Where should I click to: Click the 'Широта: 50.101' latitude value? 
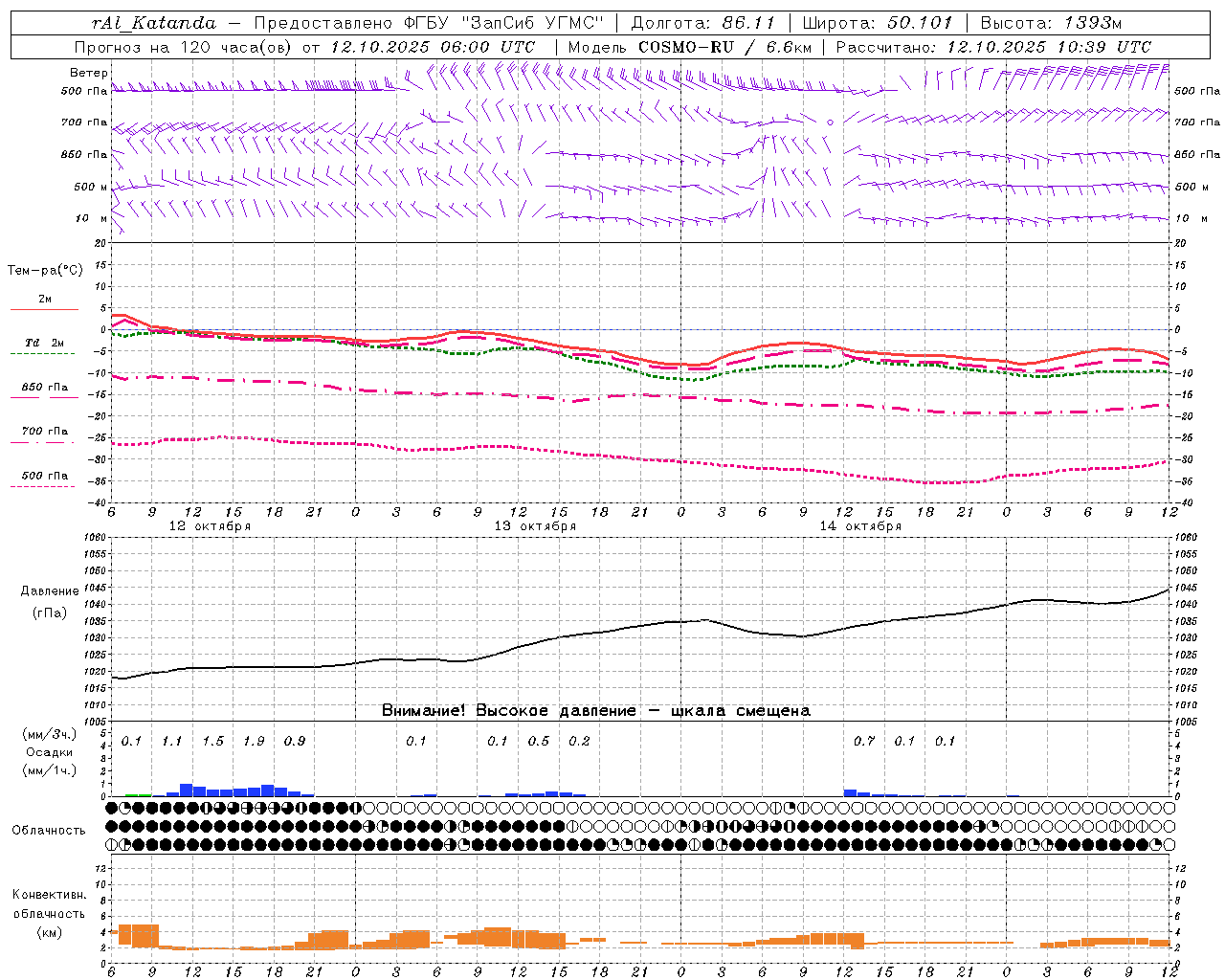(x=878, y=23)
